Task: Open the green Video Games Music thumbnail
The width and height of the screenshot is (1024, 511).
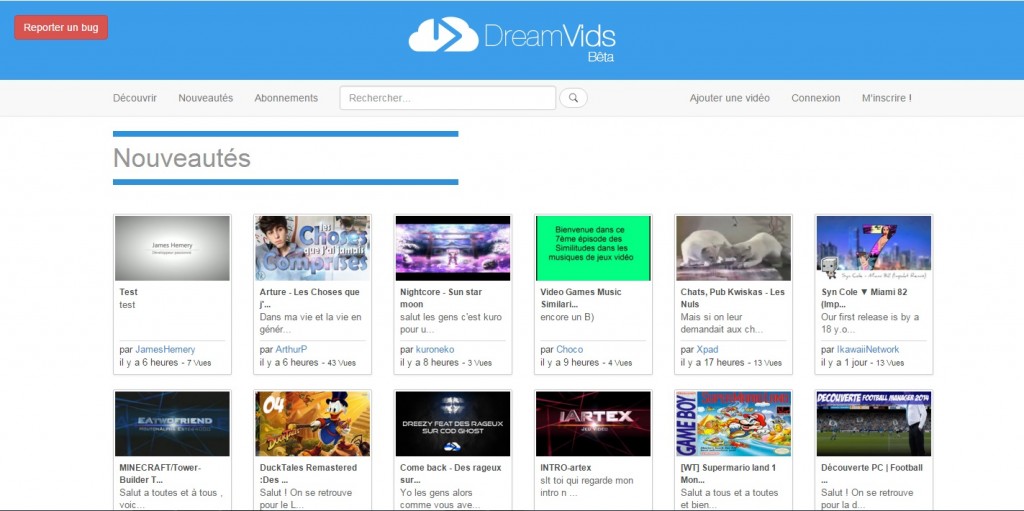Action: point(592,248)
